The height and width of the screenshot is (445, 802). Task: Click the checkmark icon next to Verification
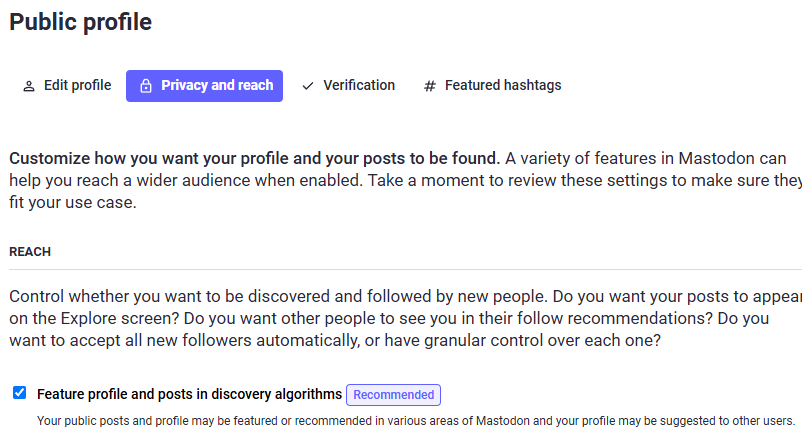click(x=307, y=86)
